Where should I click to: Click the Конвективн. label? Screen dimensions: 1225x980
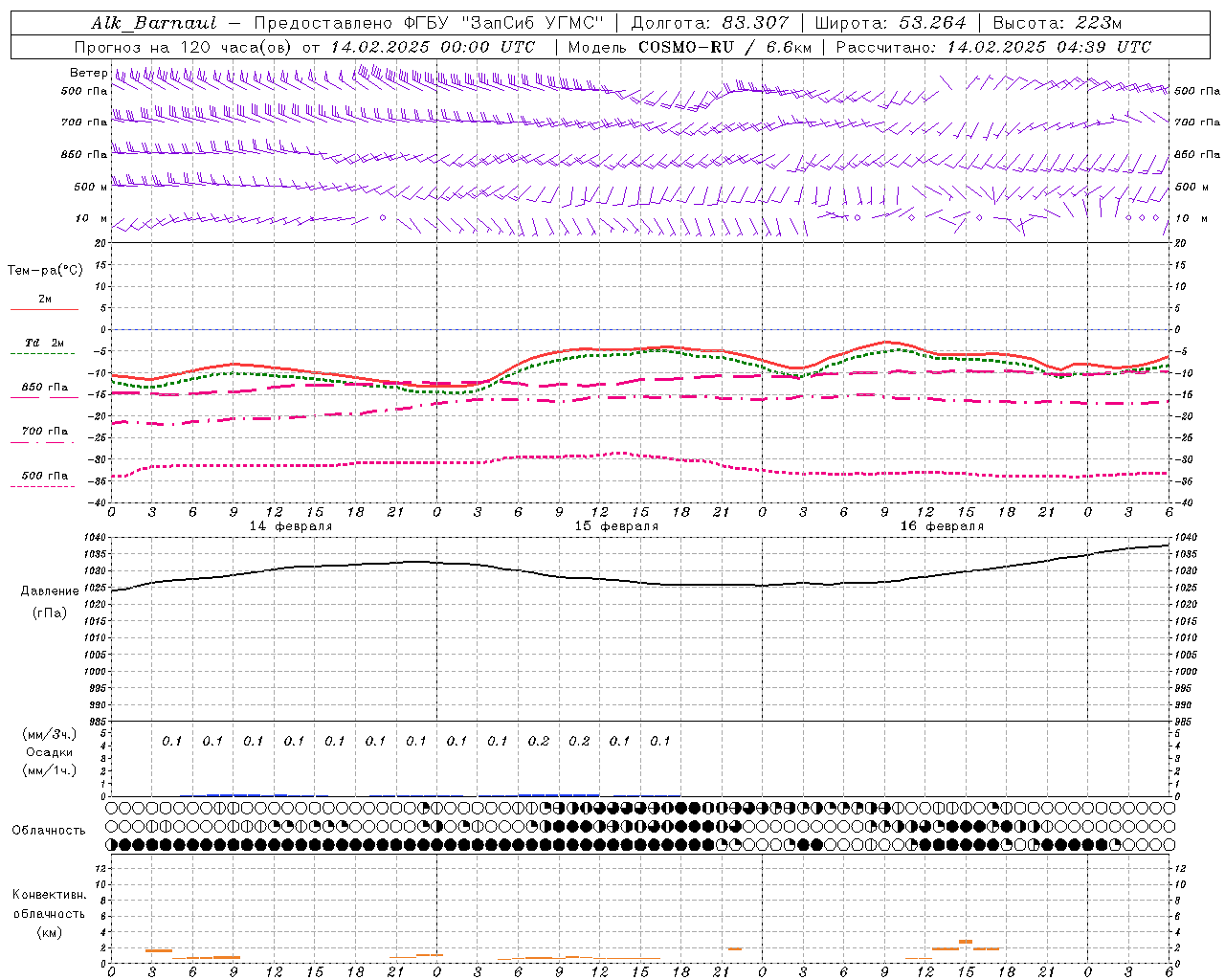coord(49,895)
